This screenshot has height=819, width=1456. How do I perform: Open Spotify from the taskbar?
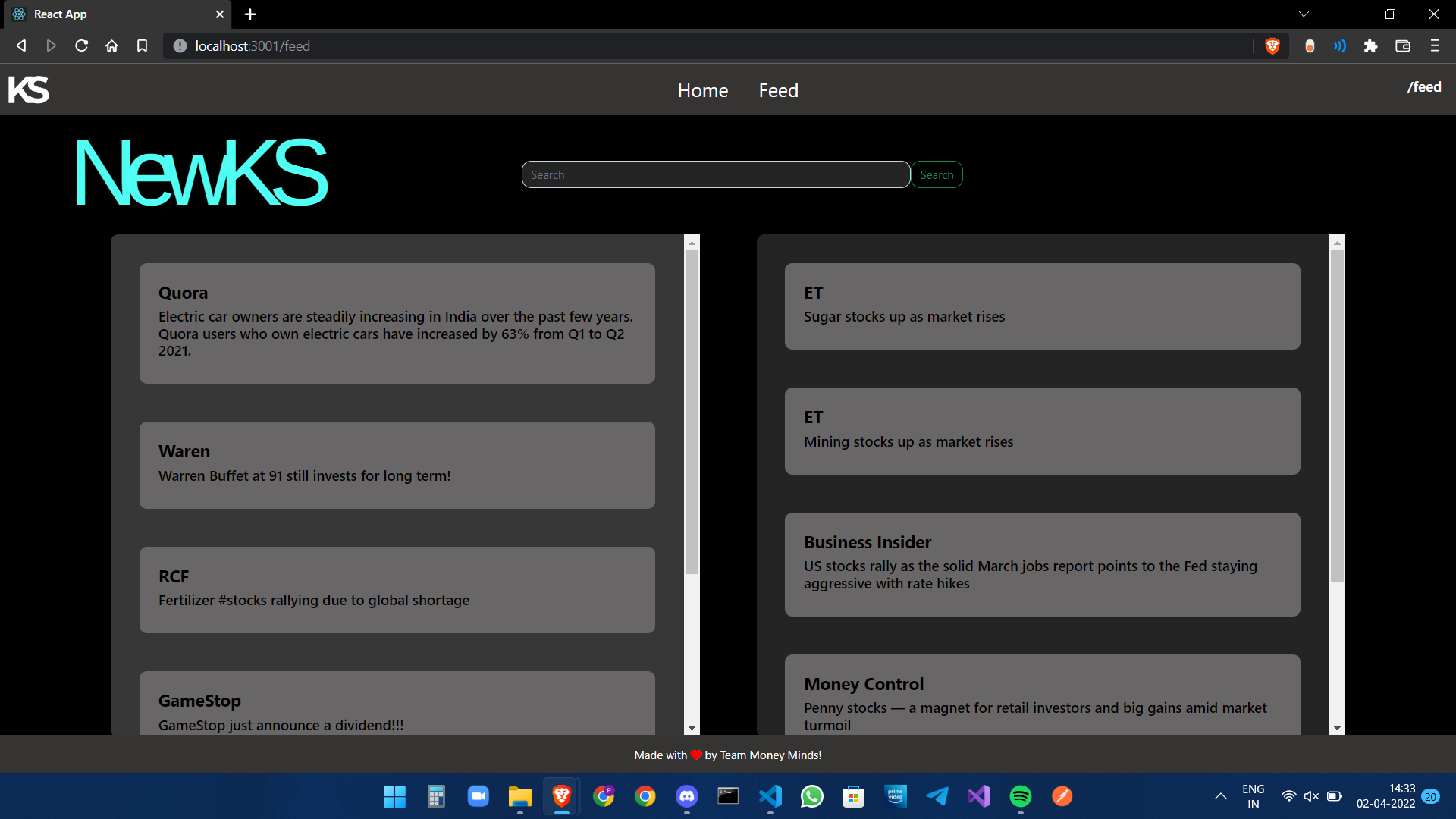pos(1020,796)
